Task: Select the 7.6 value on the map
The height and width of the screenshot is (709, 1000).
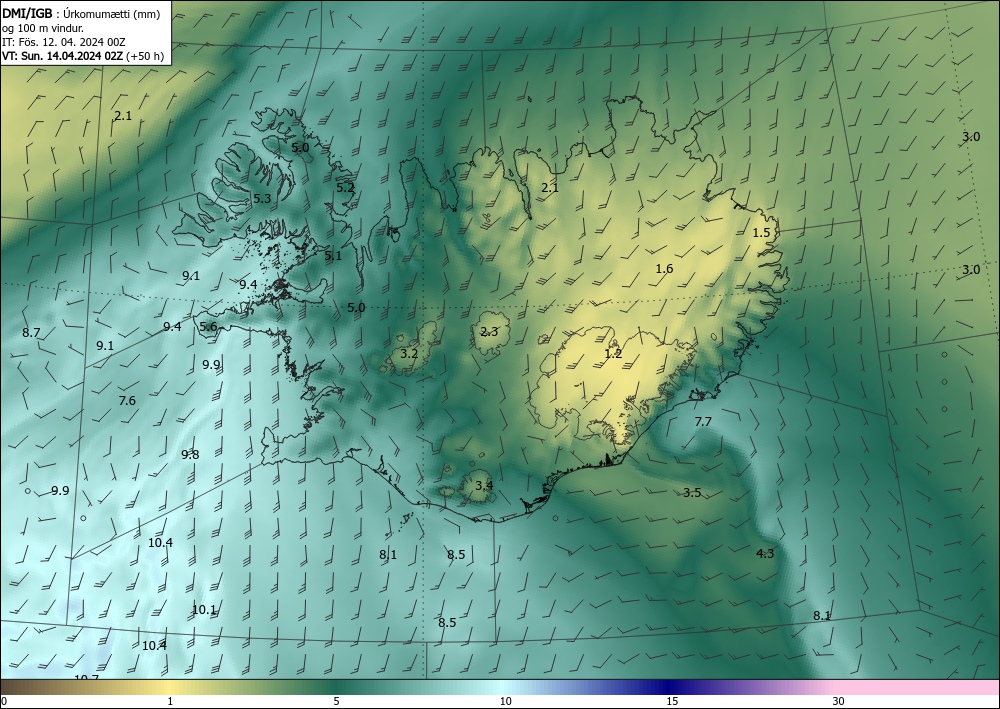Action: [127, 400]
